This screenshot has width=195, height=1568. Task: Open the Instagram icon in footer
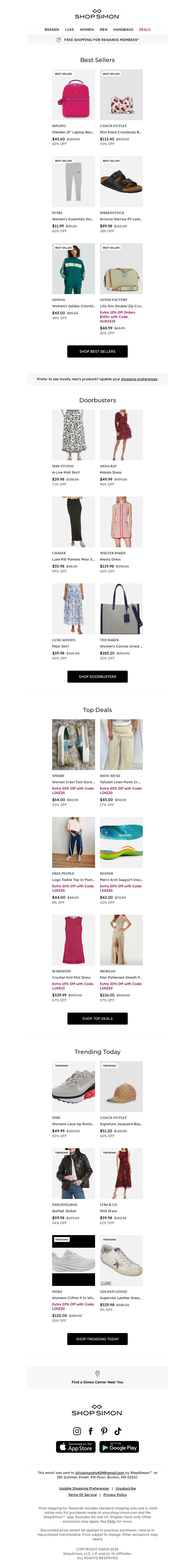pos(77,1431)
